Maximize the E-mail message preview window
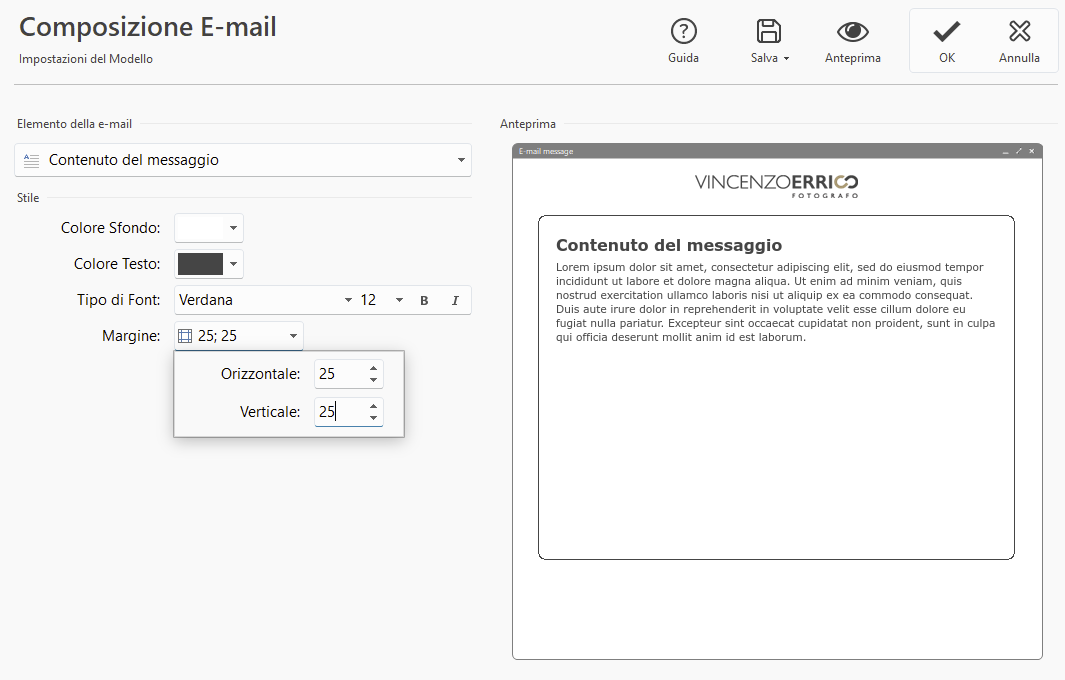 1019,151
